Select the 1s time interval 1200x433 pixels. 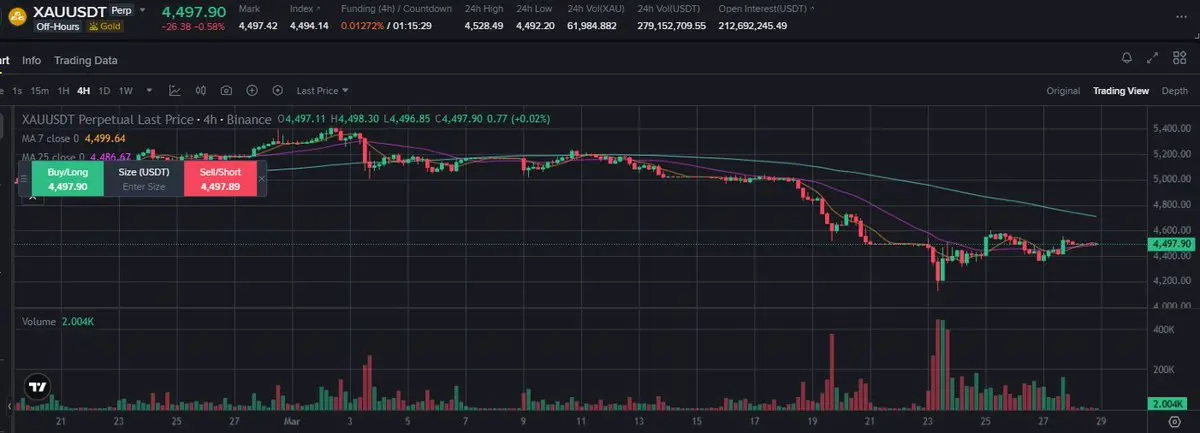pyautogui.click(x=17, y=90)
